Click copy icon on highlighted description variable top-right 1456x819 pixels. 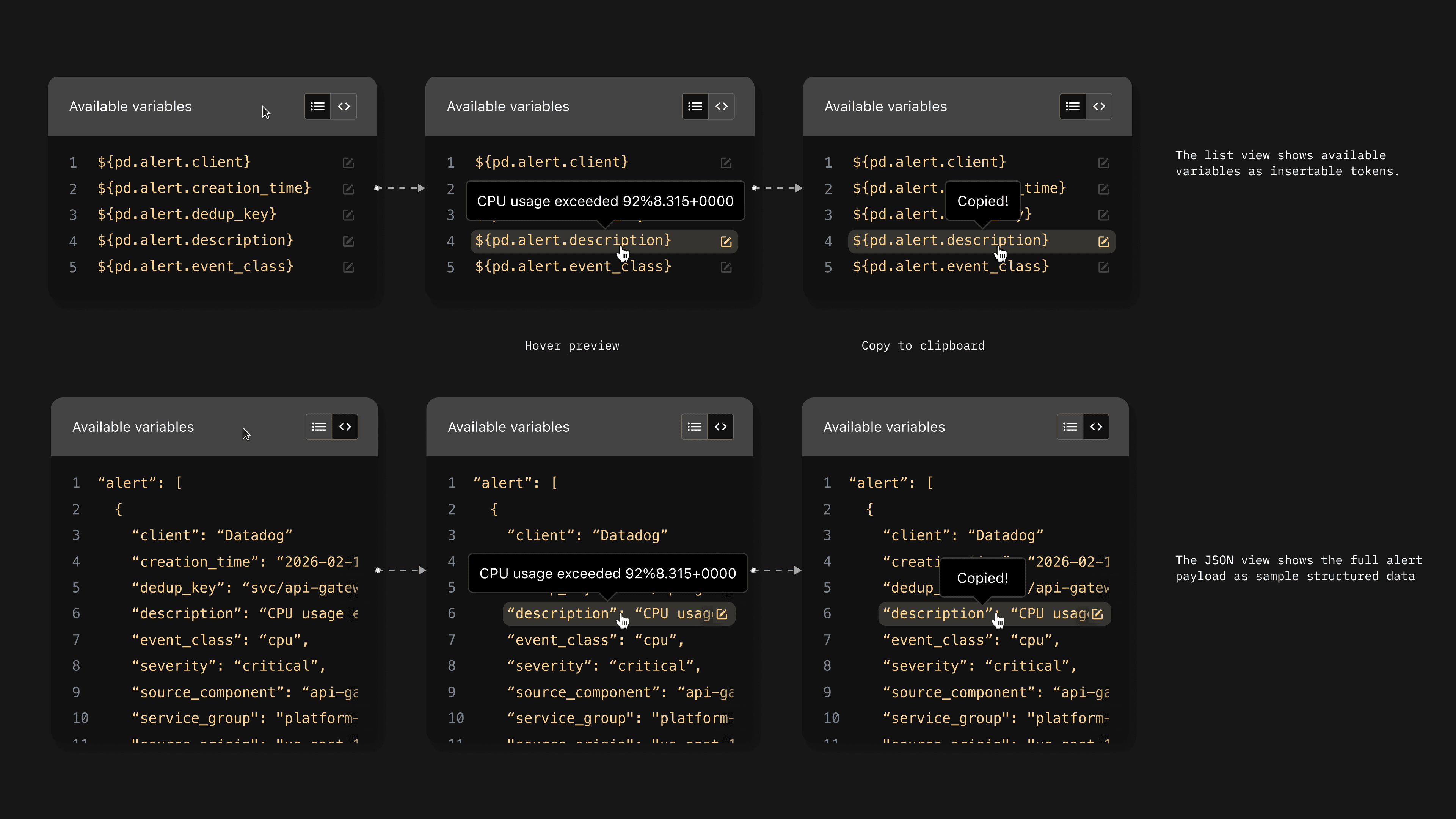[x=1104, y=242]
